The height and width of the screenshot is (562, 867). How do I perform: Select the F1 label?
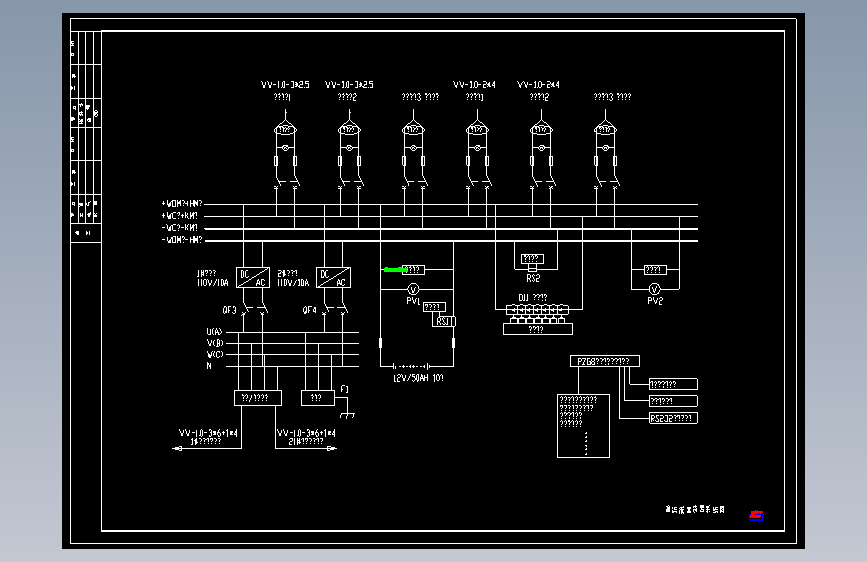[x=344, y=389]
